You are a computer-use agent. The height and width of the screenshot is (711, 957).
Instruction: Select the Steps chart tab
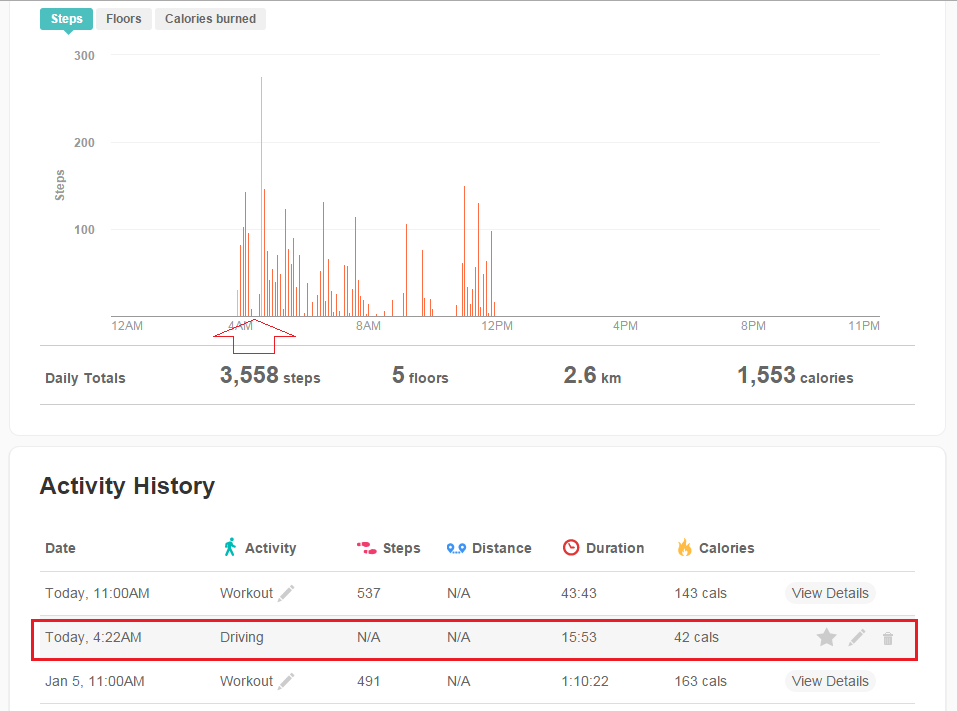67,19
